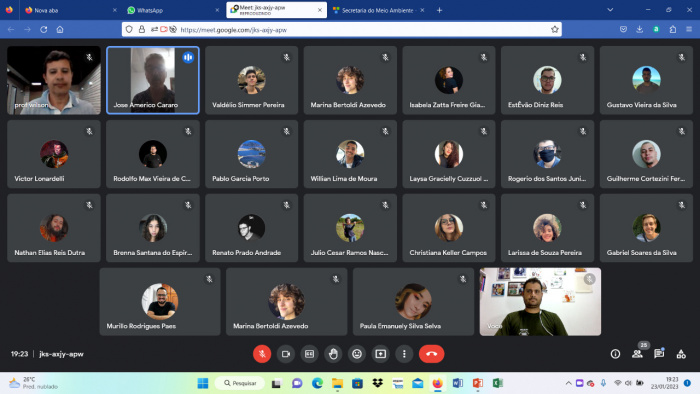The image size is (700, 394).
Task: Start presenting your screen
Action: coord(380,354)
